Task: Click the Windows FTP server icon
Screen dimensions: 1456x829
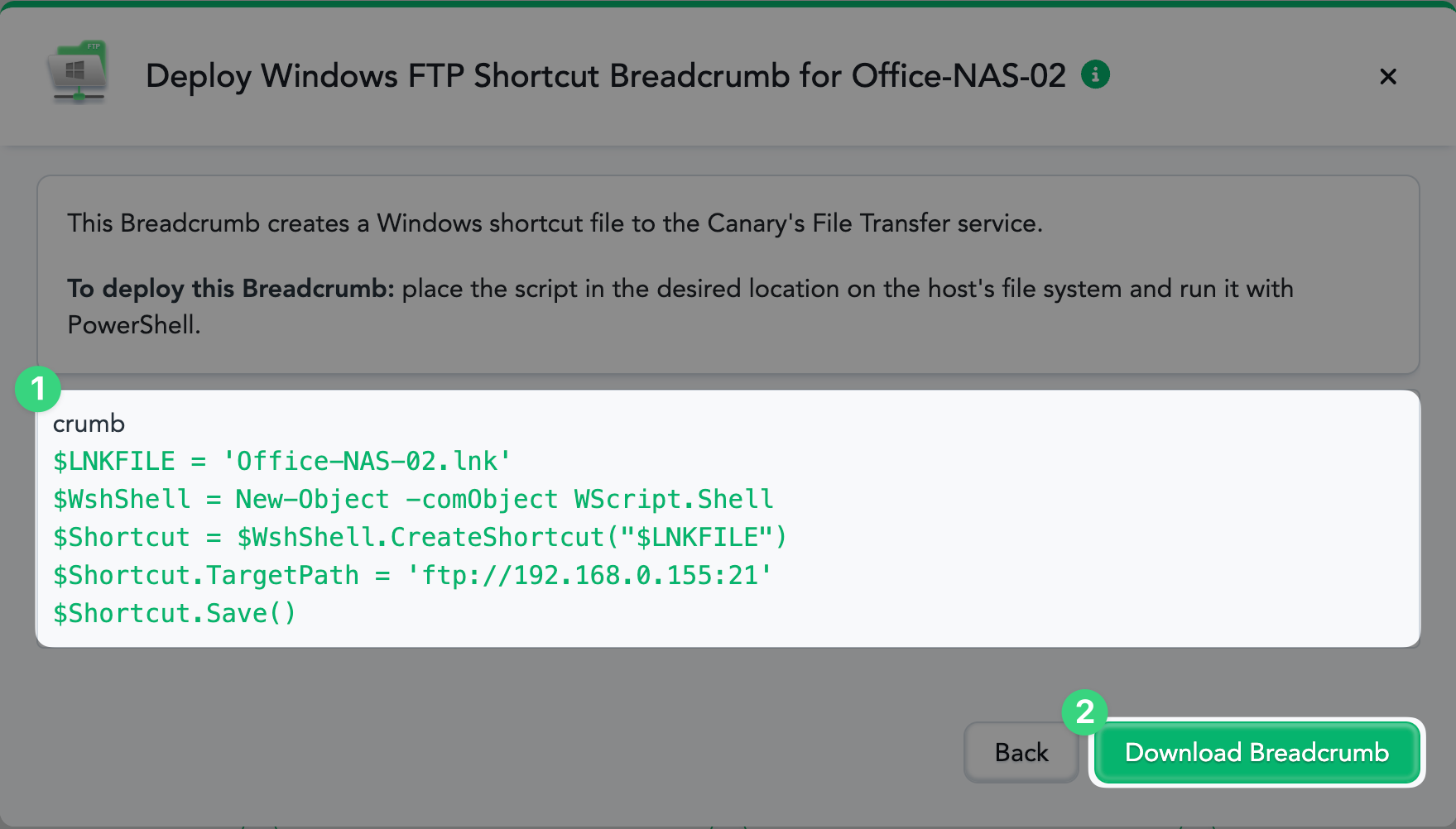Action: 78,72
